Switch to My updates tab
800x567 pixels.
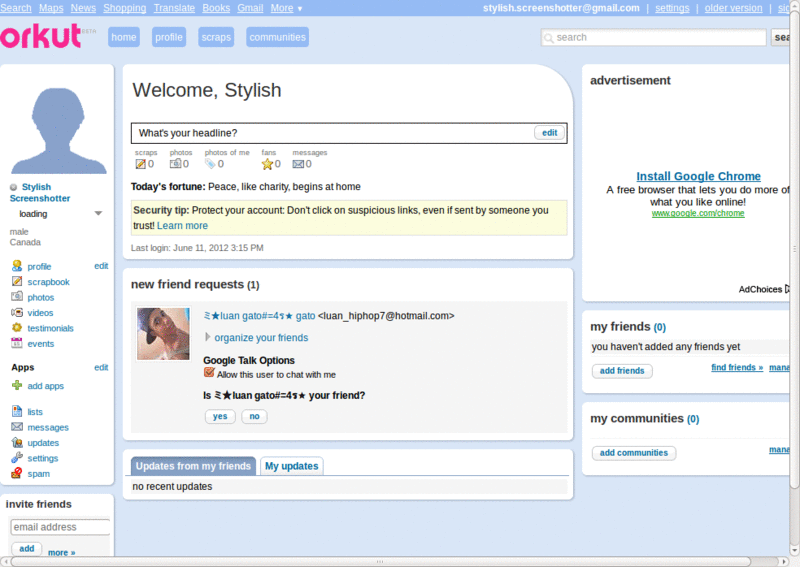[x=292, y=466]
